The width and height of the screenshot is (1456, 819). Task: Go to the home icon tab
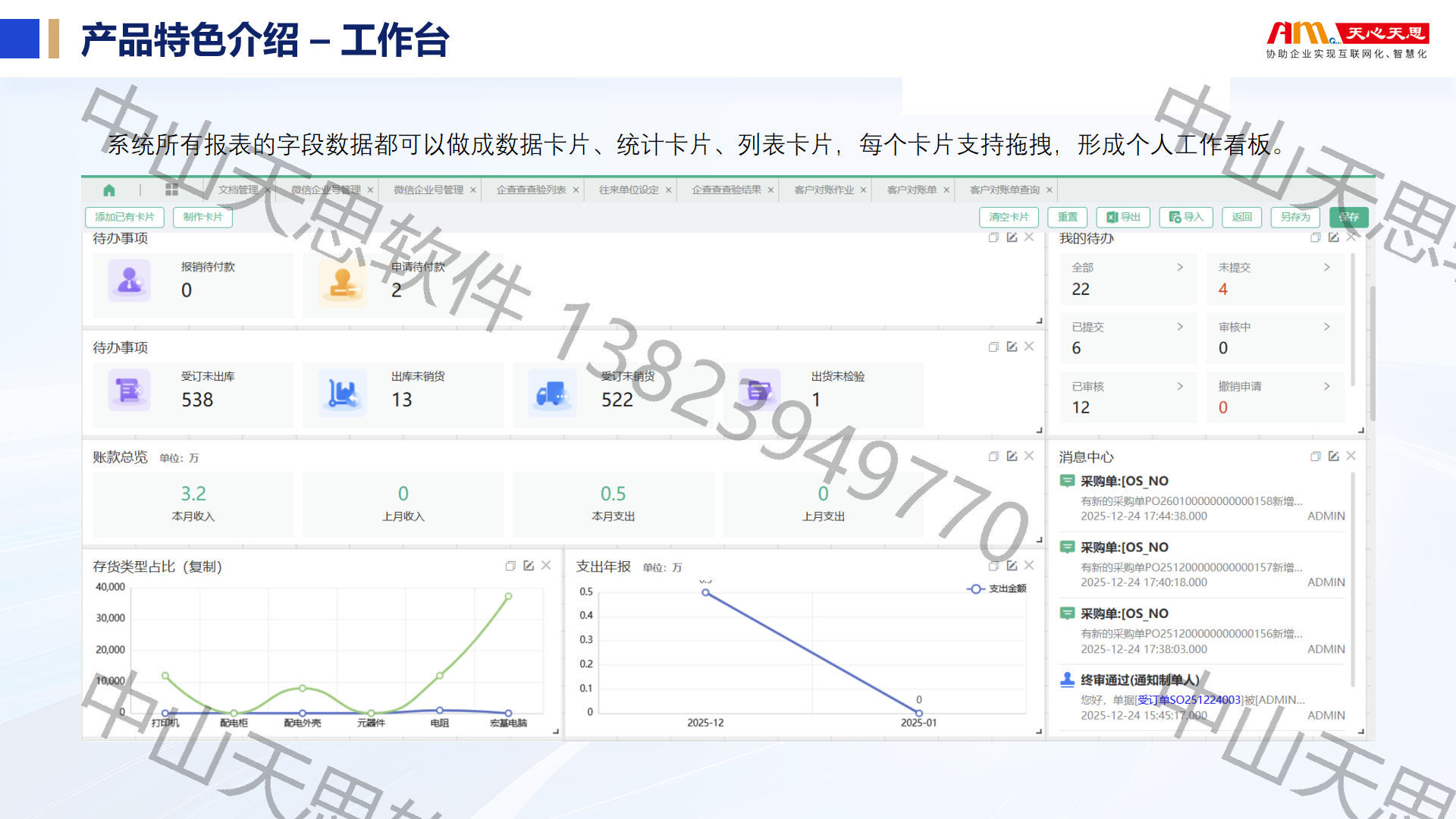(109, 190)
